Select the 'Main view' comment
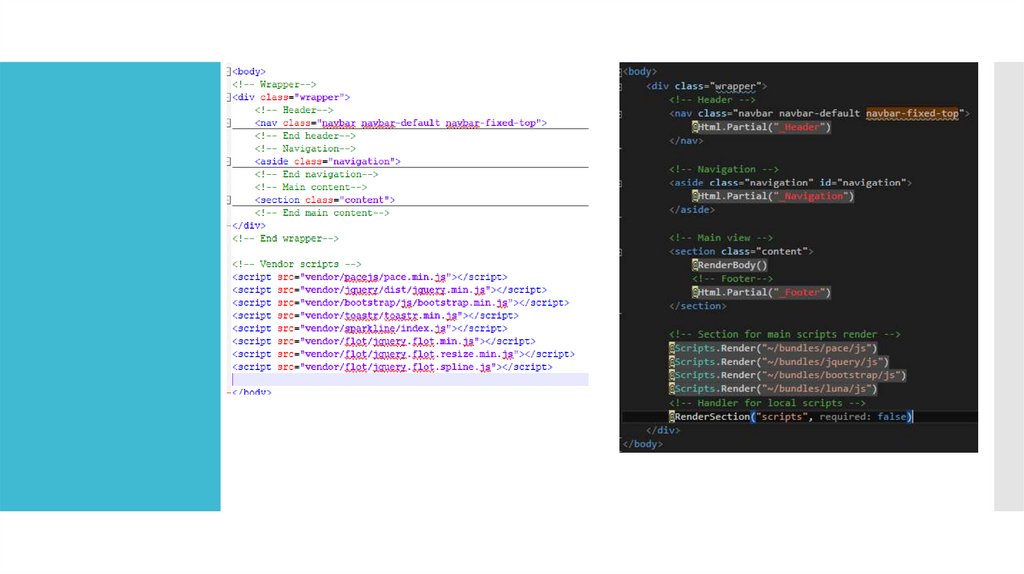The width and height of the screenshot is (1024, 574). (x=721, y=238)
